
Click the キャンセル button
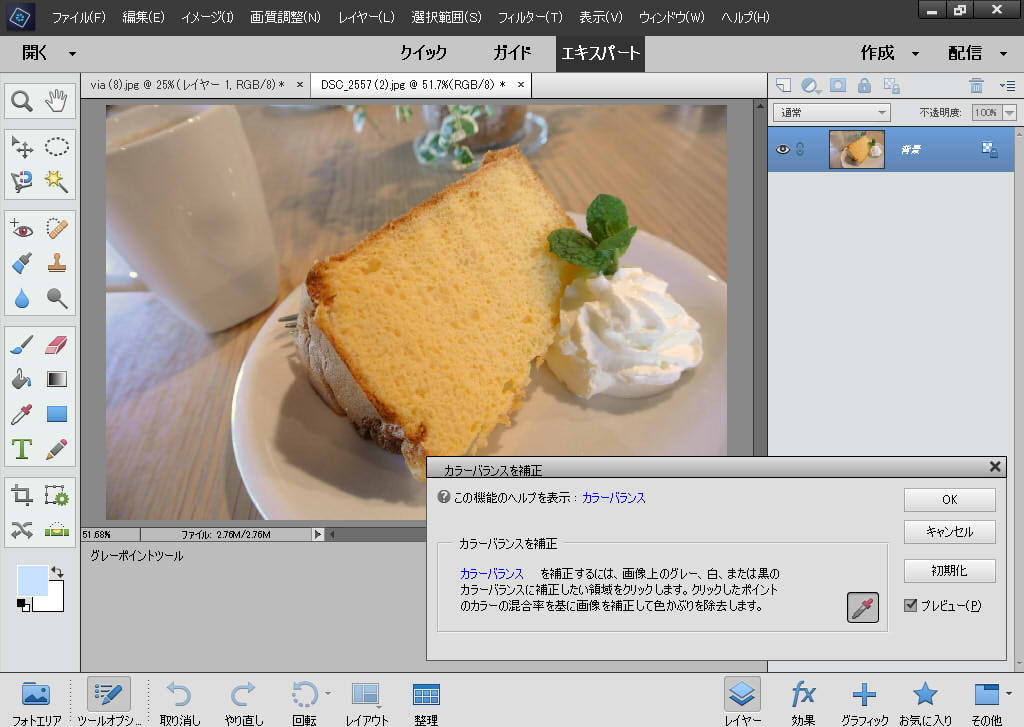[950, 532]
